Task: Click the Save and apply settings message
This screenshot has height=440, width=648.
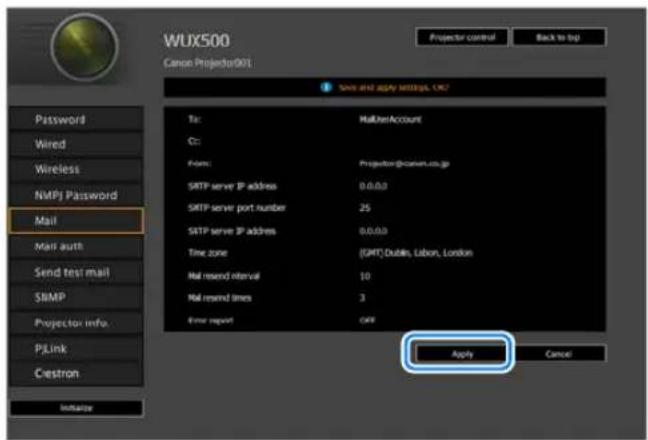Action: (x=394, y=88)
